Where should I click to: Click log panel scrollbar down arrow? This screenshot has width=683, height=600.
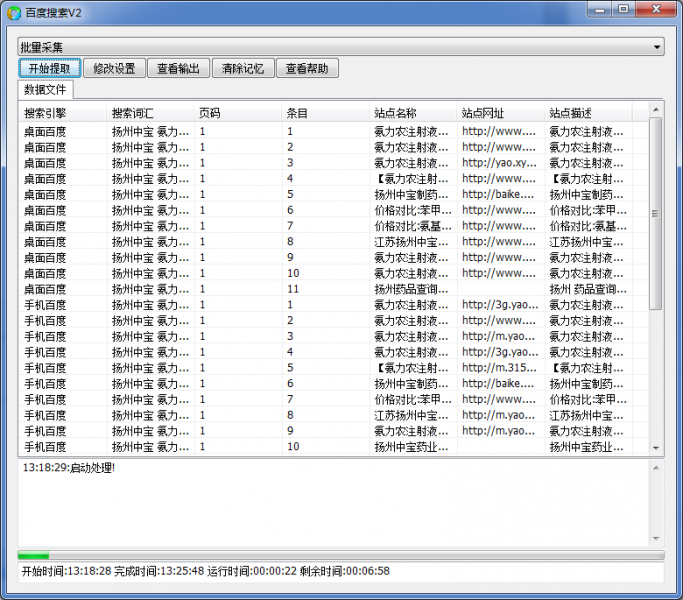click(656, 539)
